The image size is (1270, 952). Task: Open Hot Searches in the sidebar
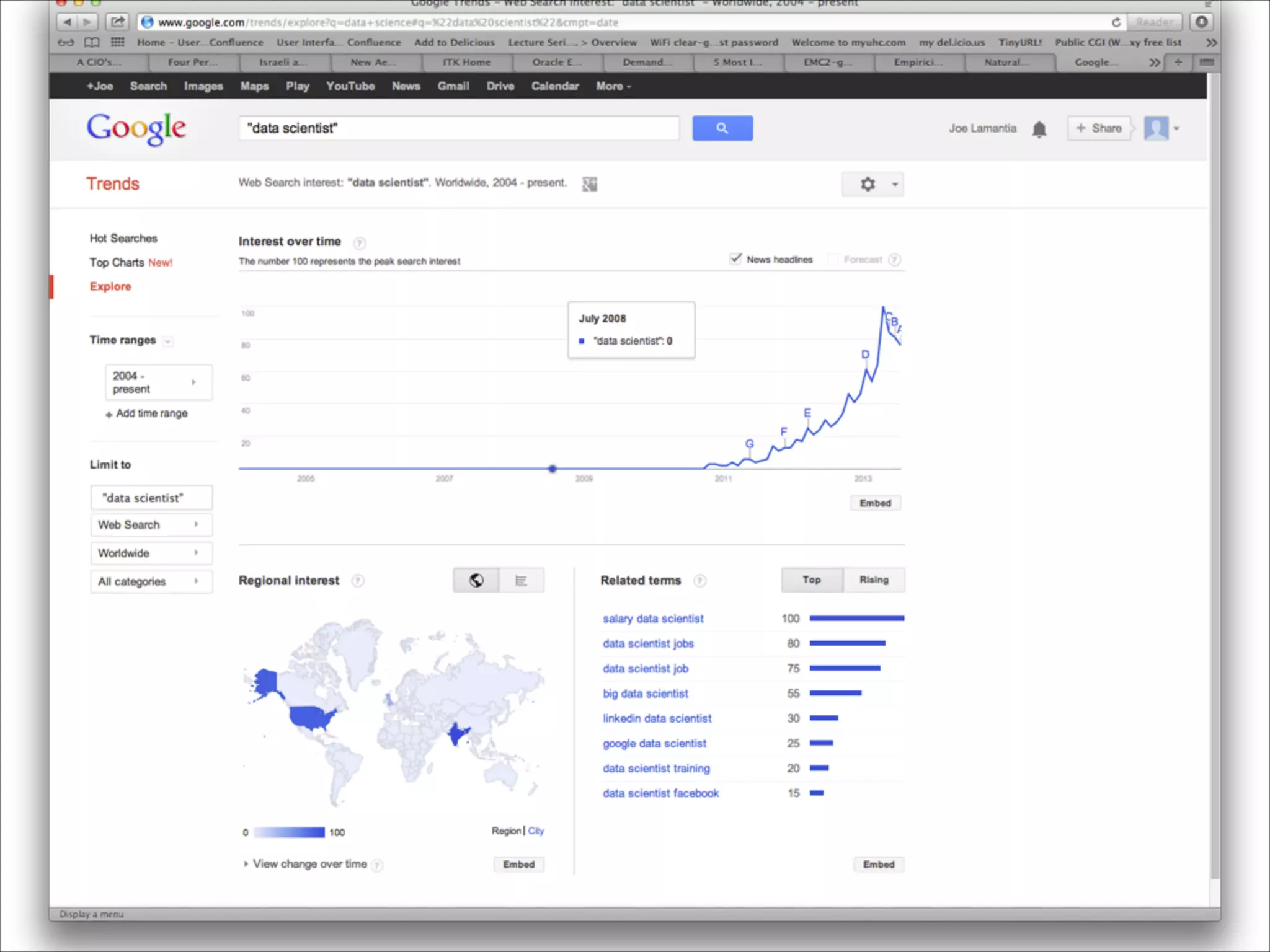[x=123, y=238]
